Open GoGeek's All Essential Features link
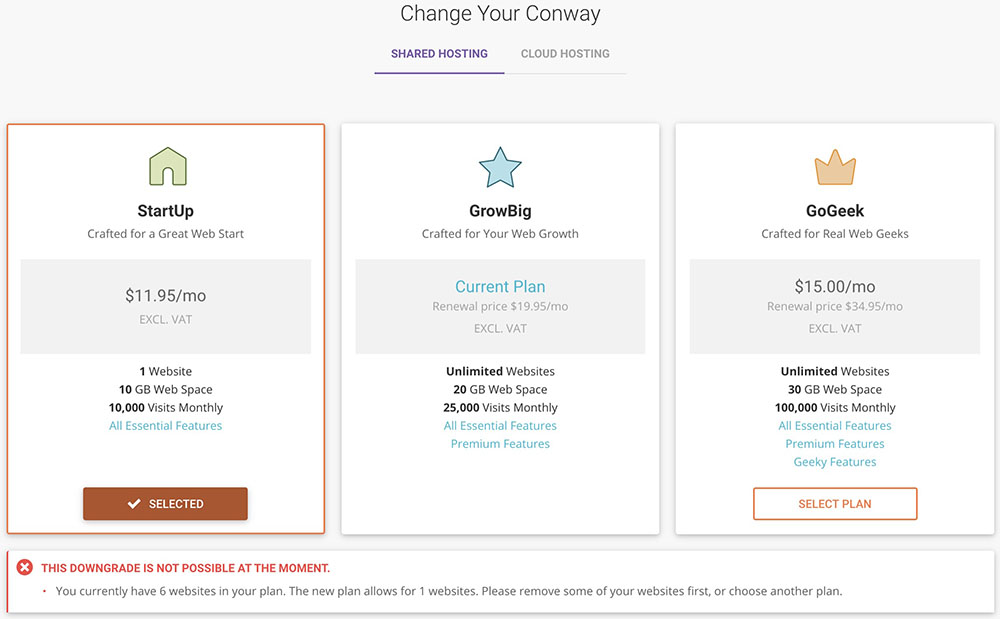This screenshot has height=619, width=1000. point(835,426)
